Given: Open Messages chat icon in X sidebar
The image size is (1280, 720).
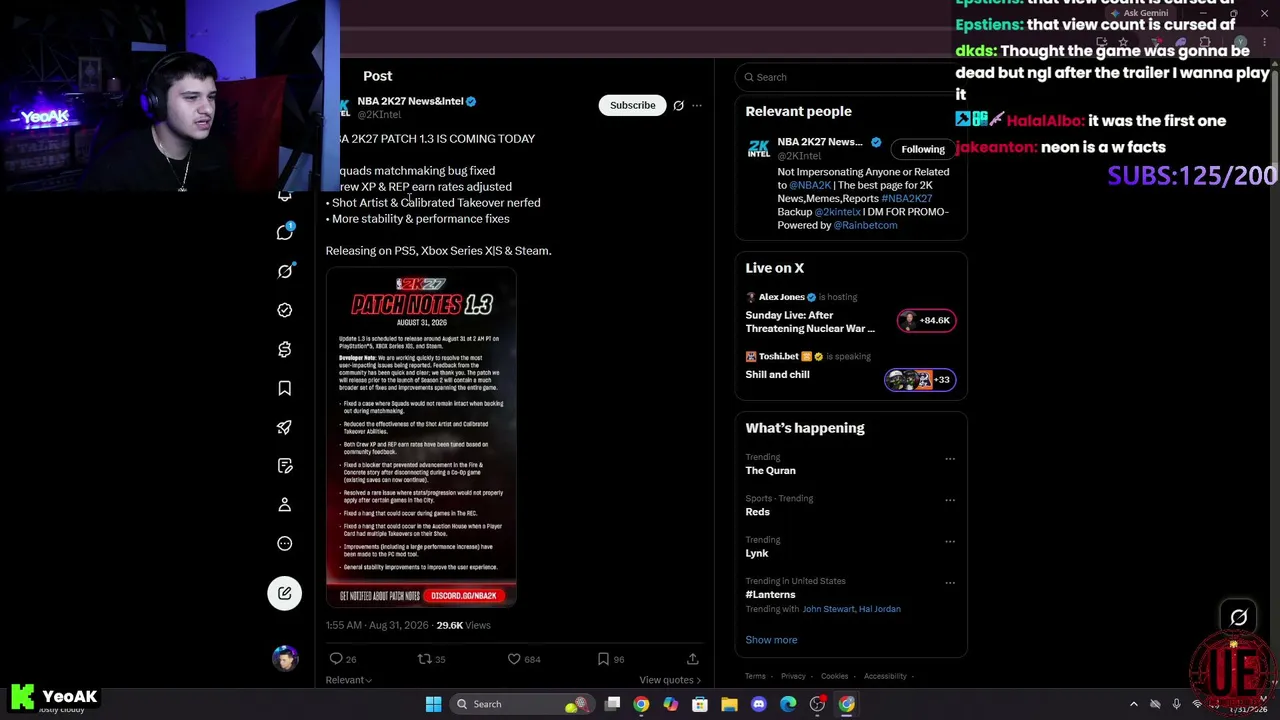Looking at the screenshot, I should (285, 232).
